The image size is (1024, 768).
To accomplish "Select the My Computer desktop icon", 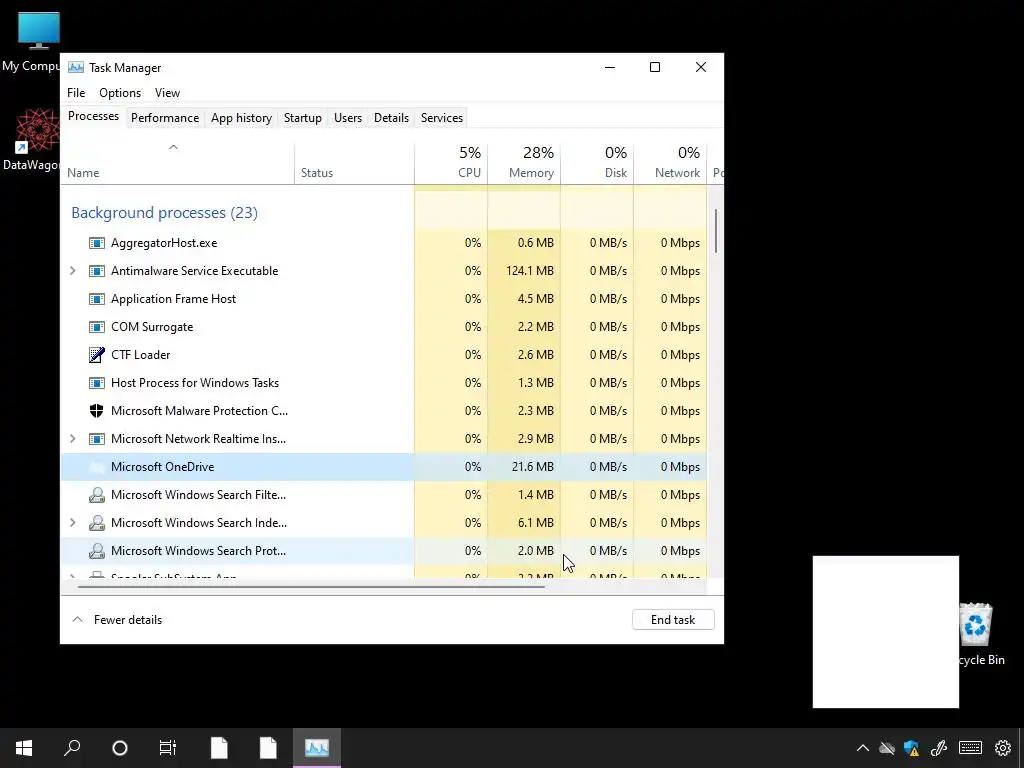I will [31, 42].
